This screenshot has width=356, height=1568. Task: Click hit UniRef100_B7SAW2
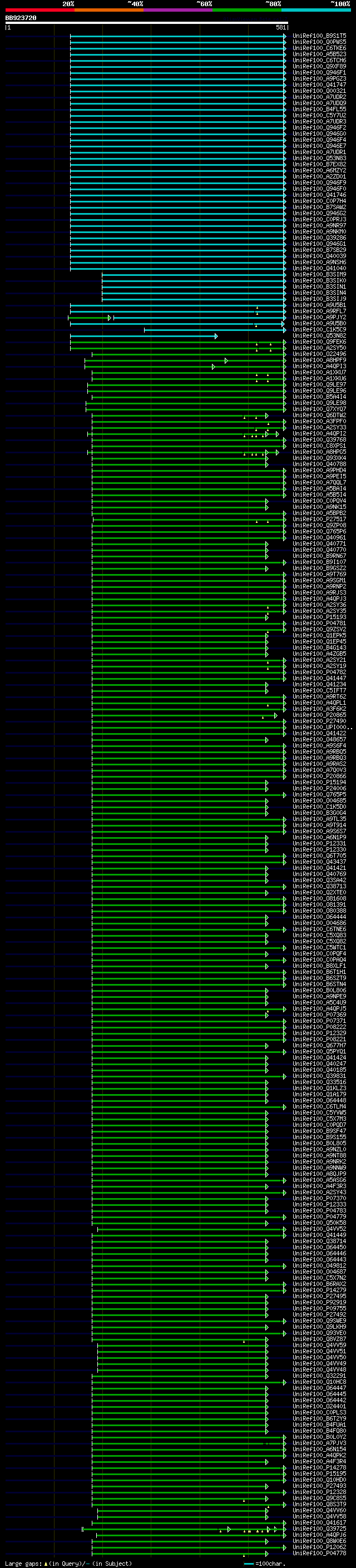point(319,207)
